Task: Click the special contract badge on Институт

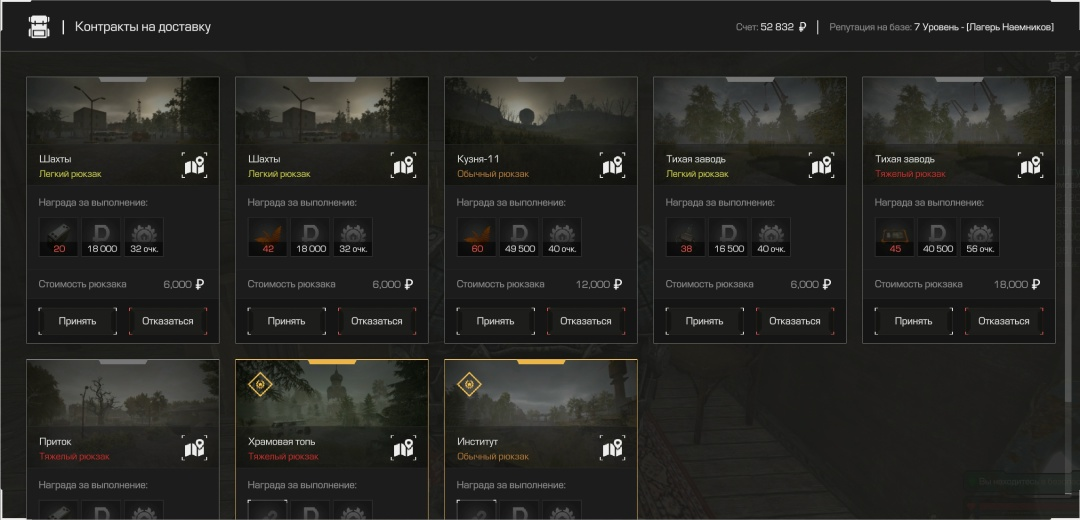Action: (x=470, y=384)
